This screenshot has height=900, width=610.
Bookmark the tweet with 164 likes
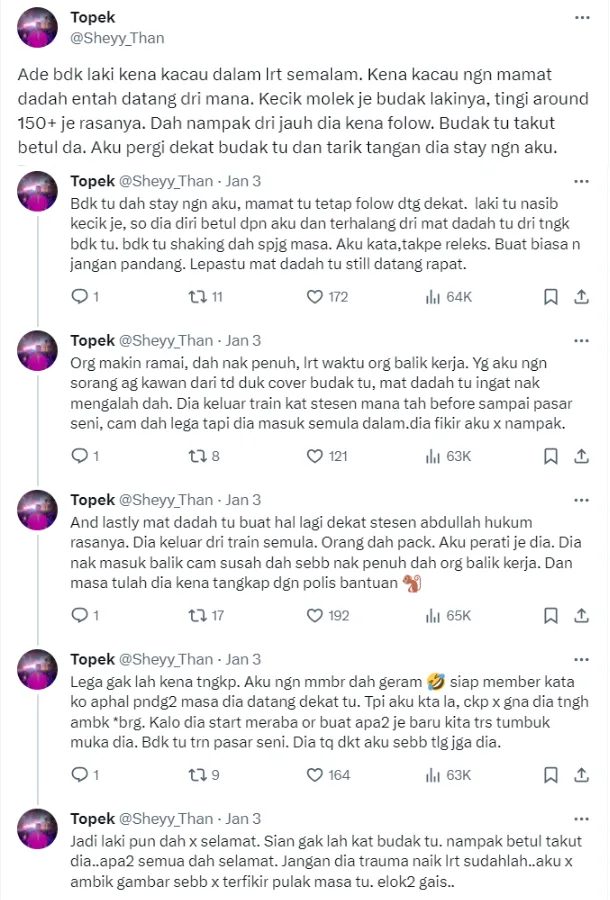(x=550, y=775)
